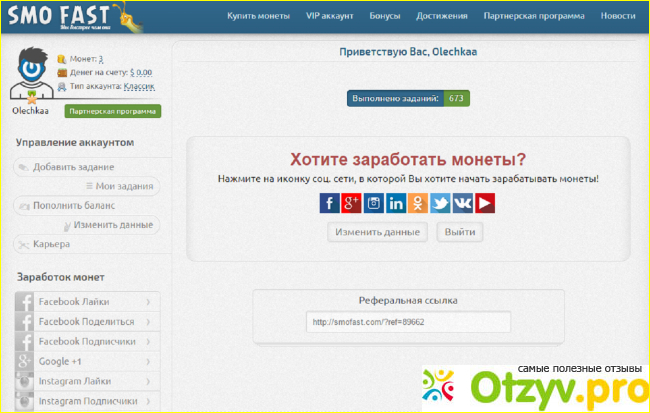Expand the Facebook Лайки sidebar item
This screenshot has width=650, height=413.
(x=84, y=301)
